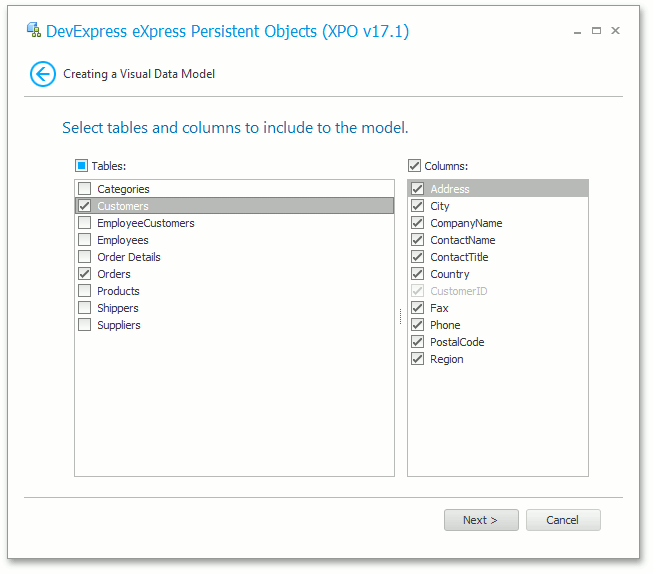Click the back arrow icon
Viewport: 653px width, 574px height.
click(x=43, y=74)
